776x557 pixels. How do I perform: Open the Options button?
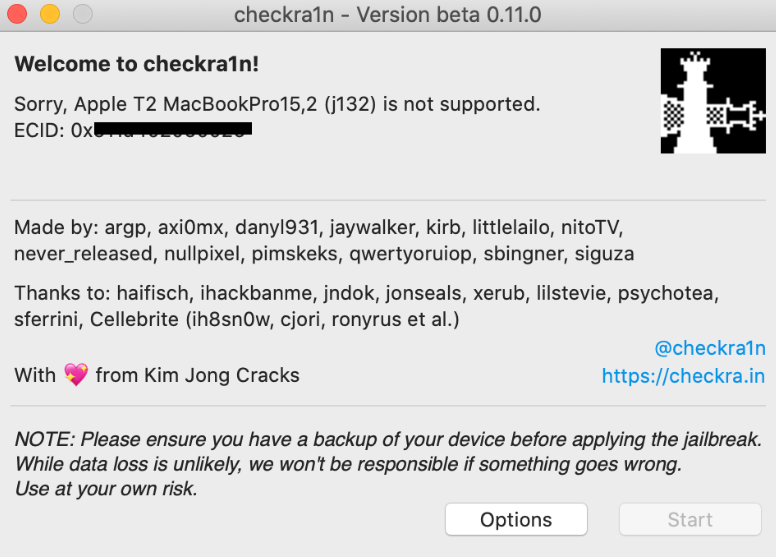tap(516, 519)
